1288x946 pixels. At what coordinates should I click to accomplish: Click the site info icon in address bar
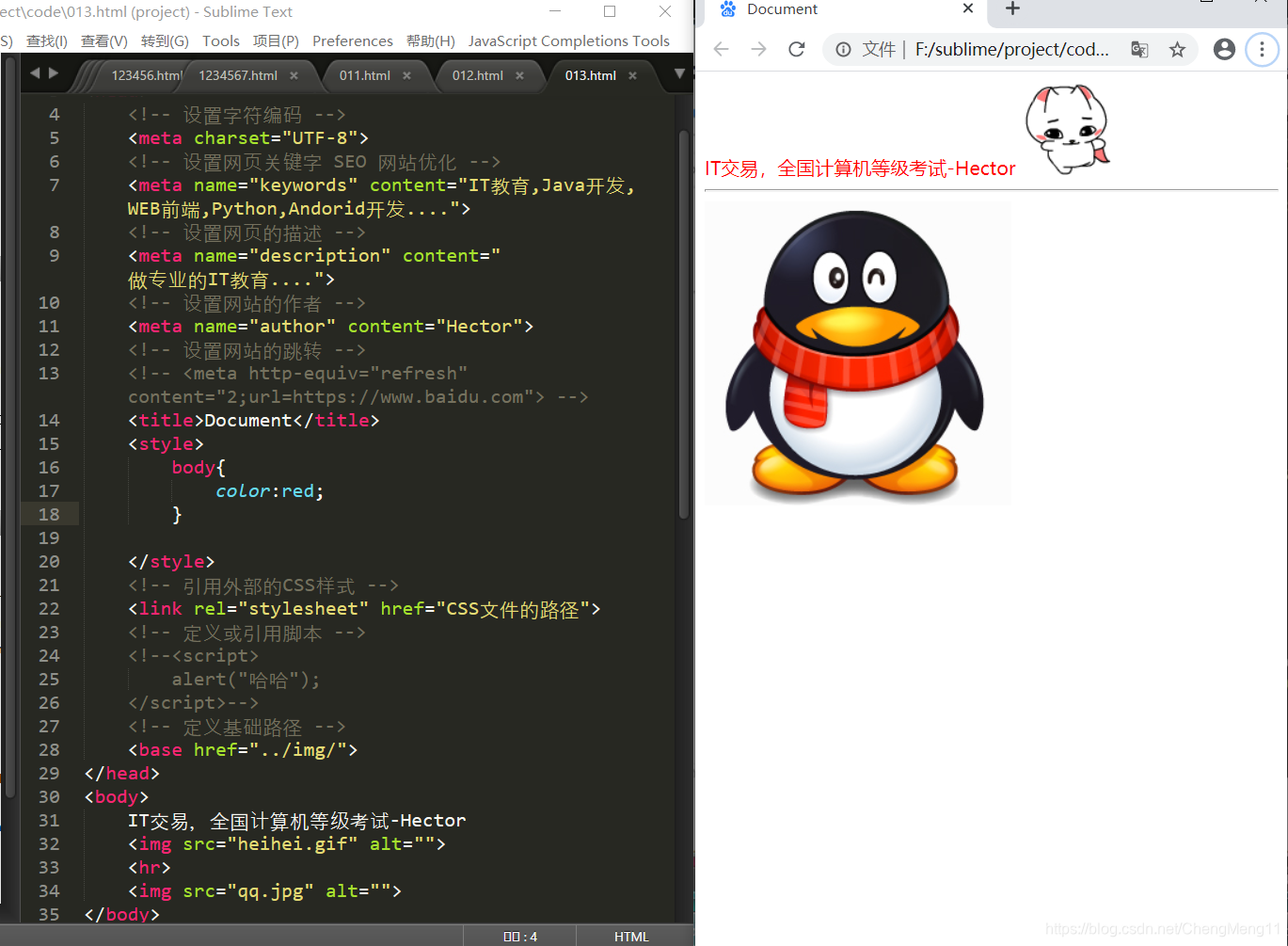coord(844,49)
